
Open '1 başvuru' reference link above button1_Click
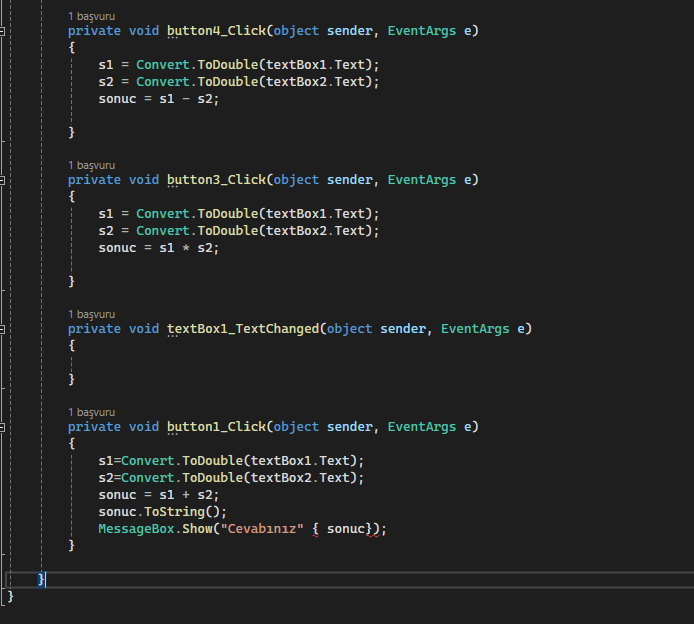pos(92,412)
